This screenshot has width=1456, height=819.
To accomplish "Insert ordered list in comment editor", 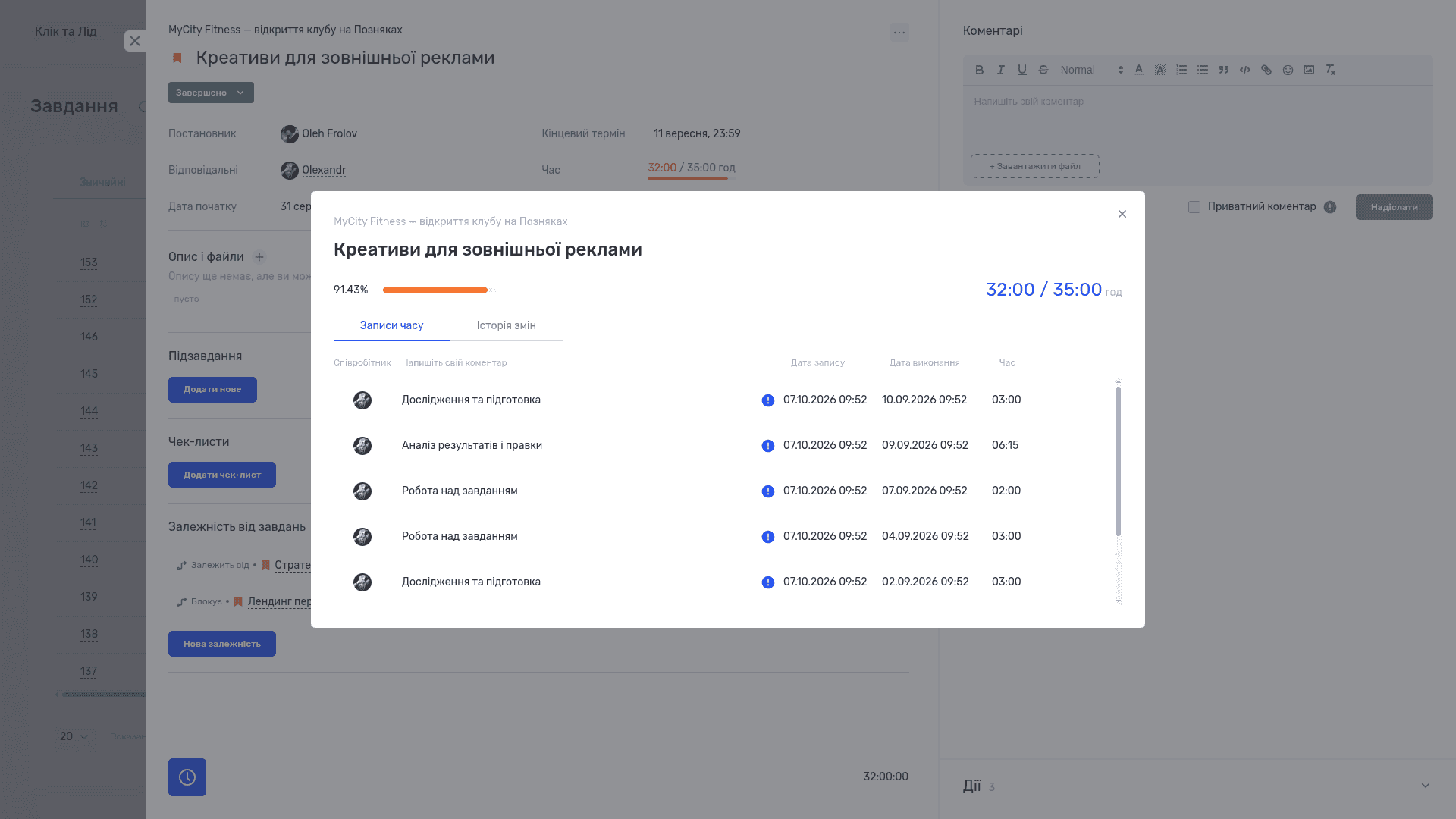I will [1181, 70].
